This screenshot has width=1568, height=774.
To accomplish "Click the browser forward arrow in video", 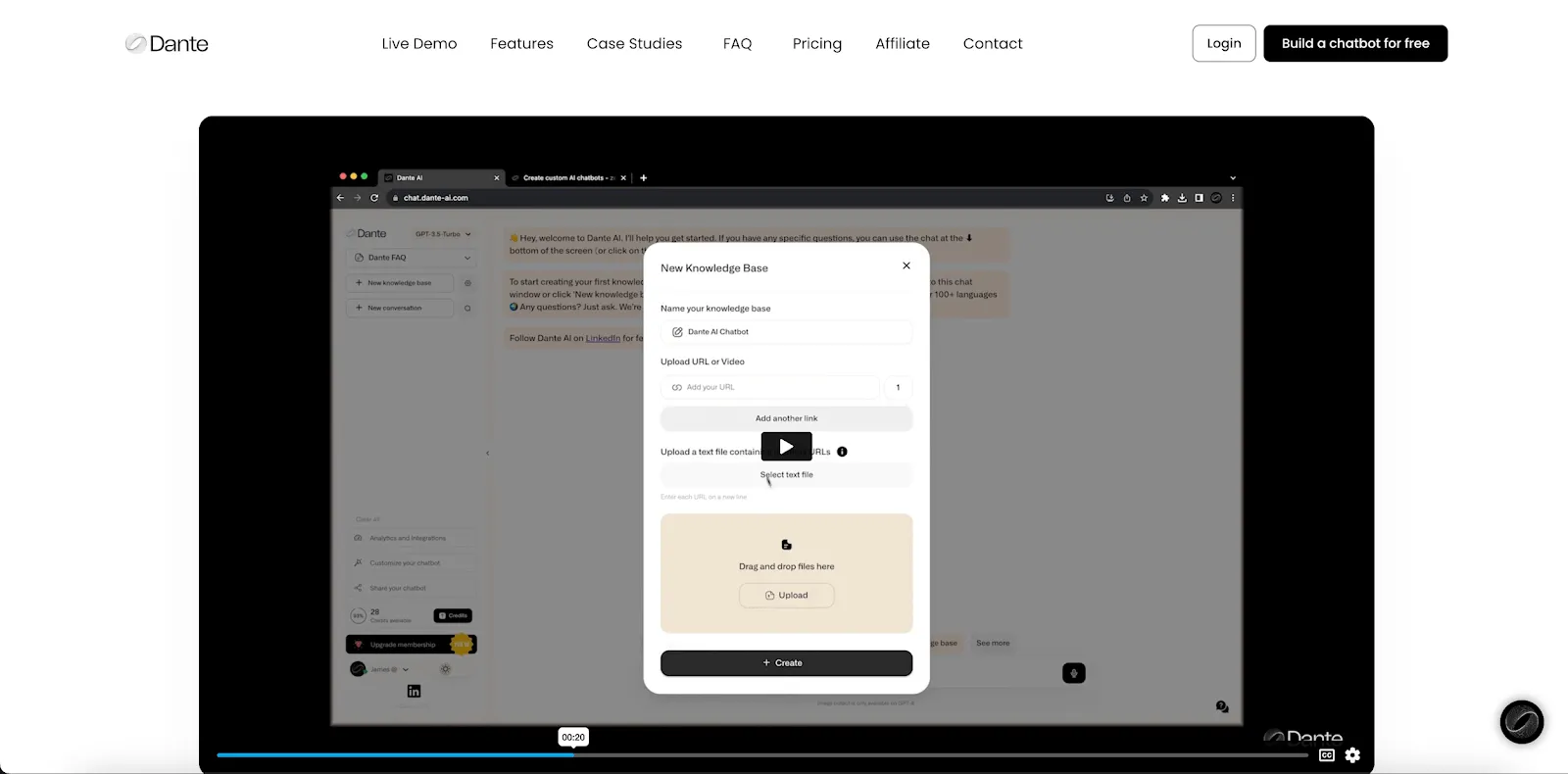I will click(x=358, y=198).
